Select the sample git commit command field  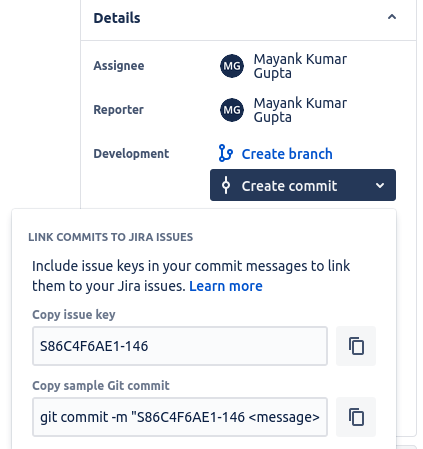coord(180,417)
